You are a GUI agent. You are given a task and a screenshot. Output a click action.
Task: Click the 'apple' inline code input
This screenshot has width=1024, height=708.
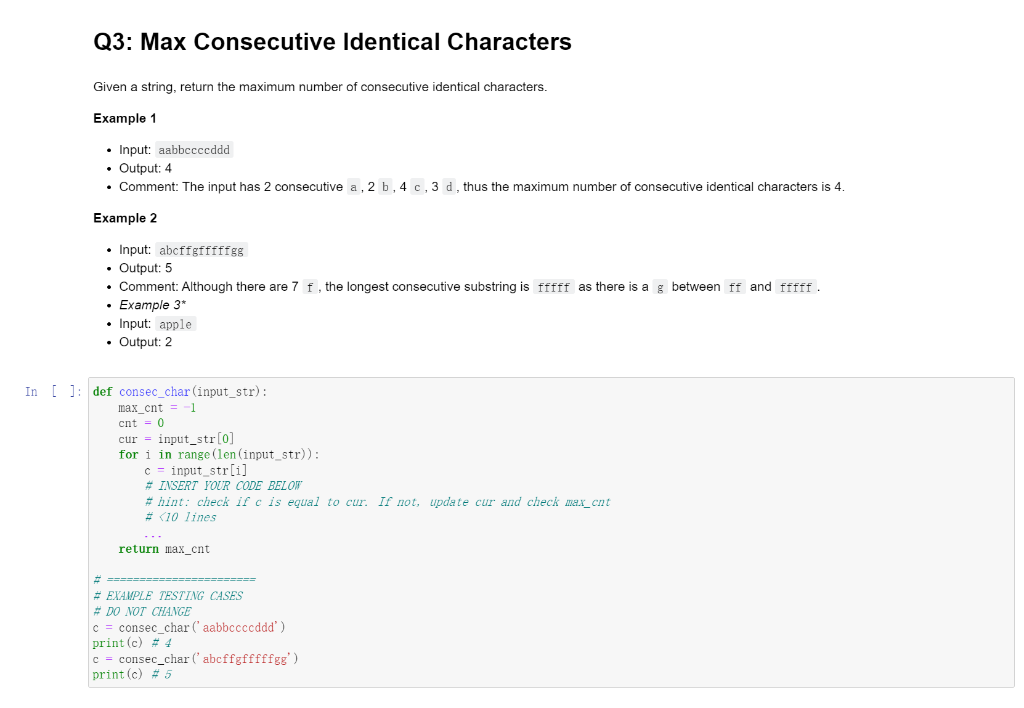[x=176, y=324]
